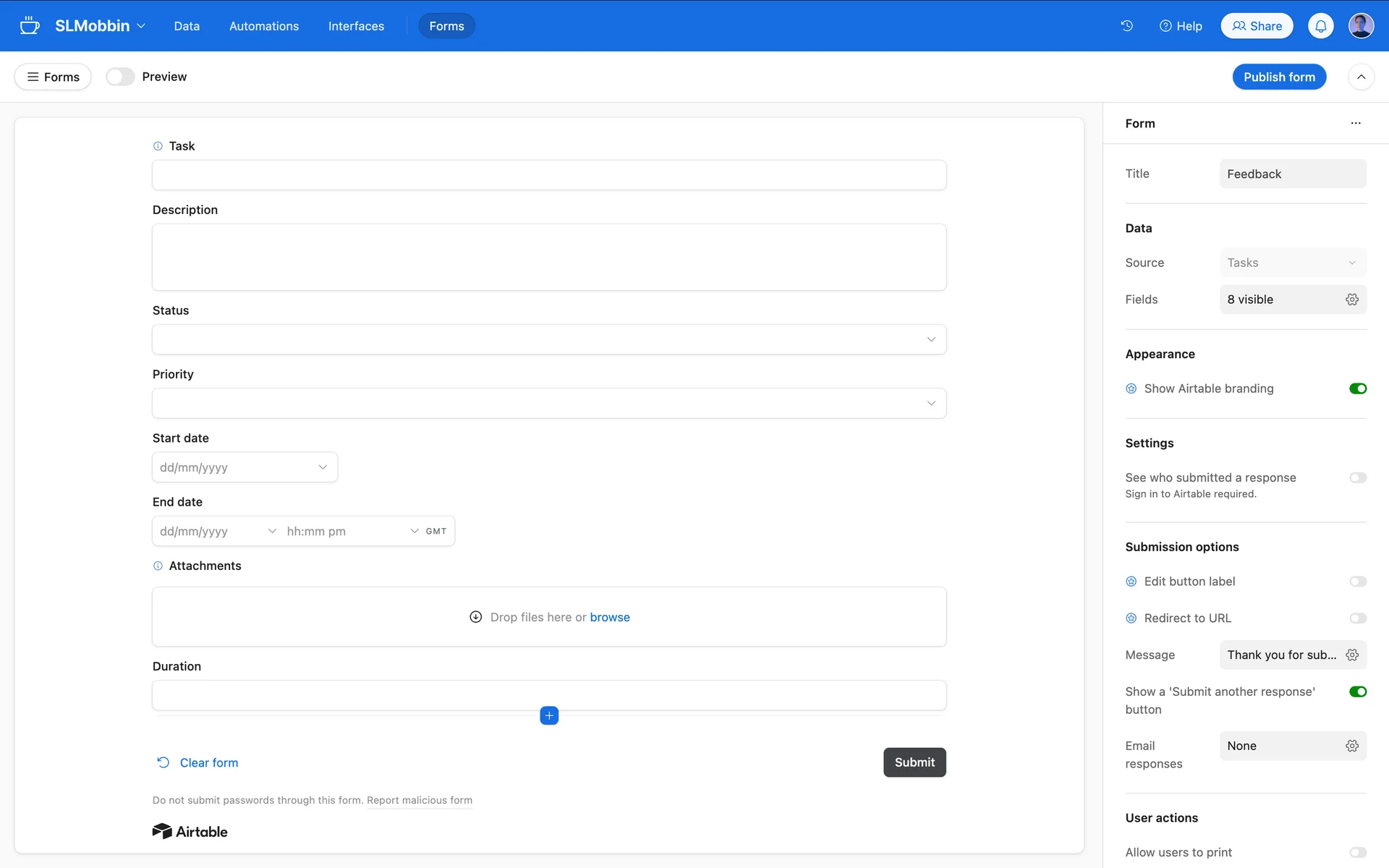Open the Form panel three-dots menu
1389x868 pixels.
1355,124
